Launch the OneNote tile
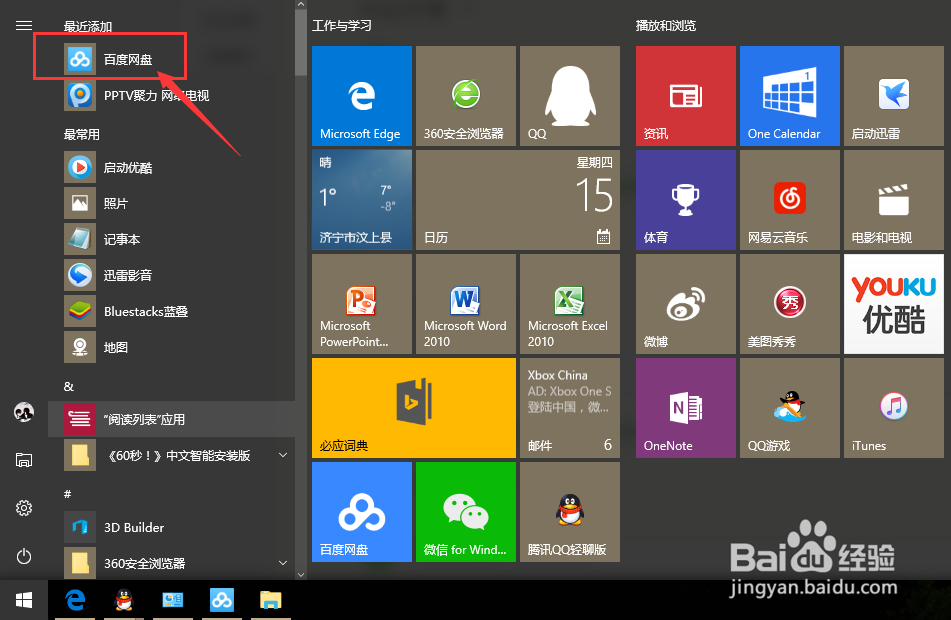This screenshot has width=951, height=620. pos(686,408)
